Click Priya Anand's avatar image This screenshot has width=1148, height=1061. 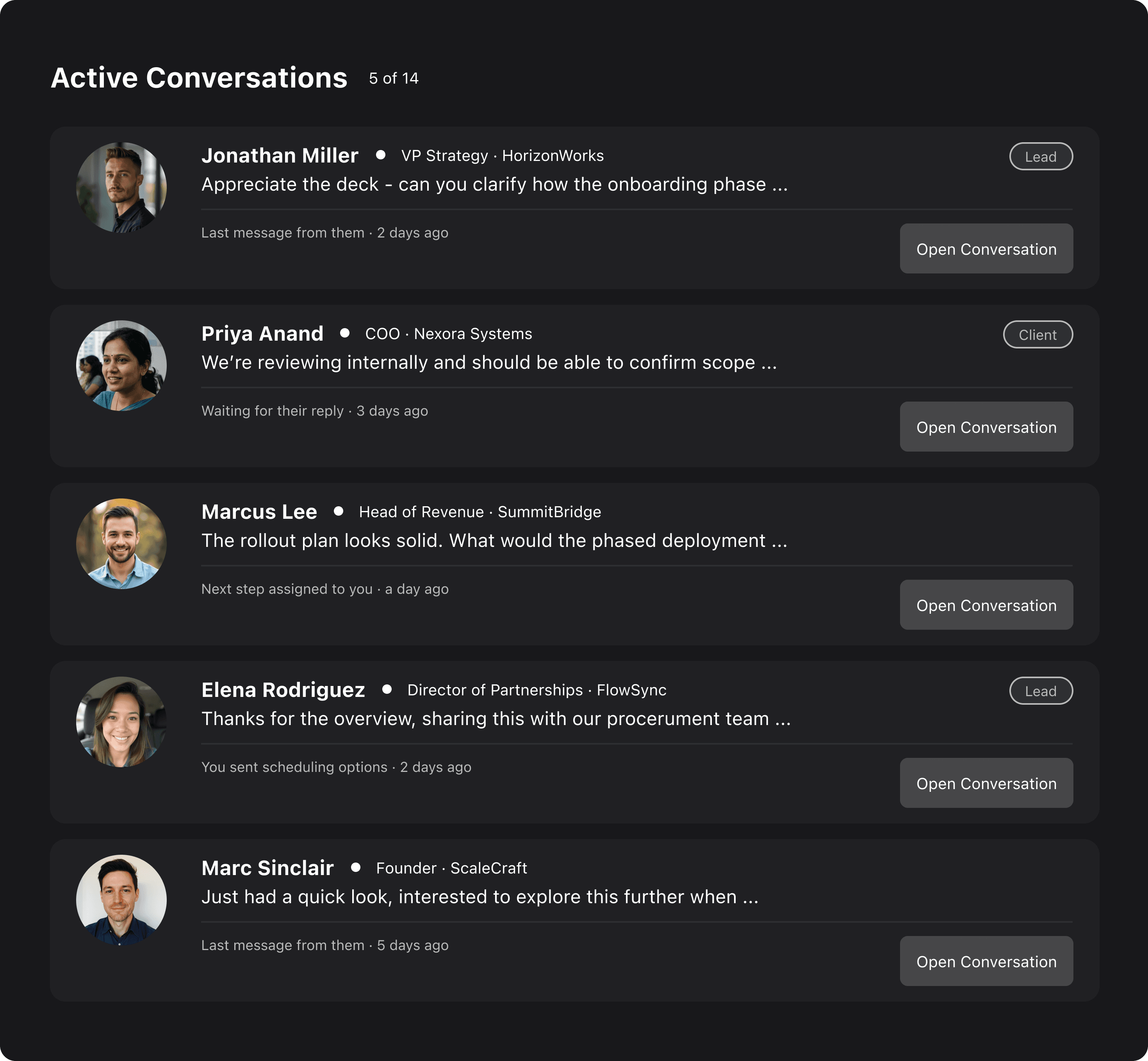pos(121,366)
